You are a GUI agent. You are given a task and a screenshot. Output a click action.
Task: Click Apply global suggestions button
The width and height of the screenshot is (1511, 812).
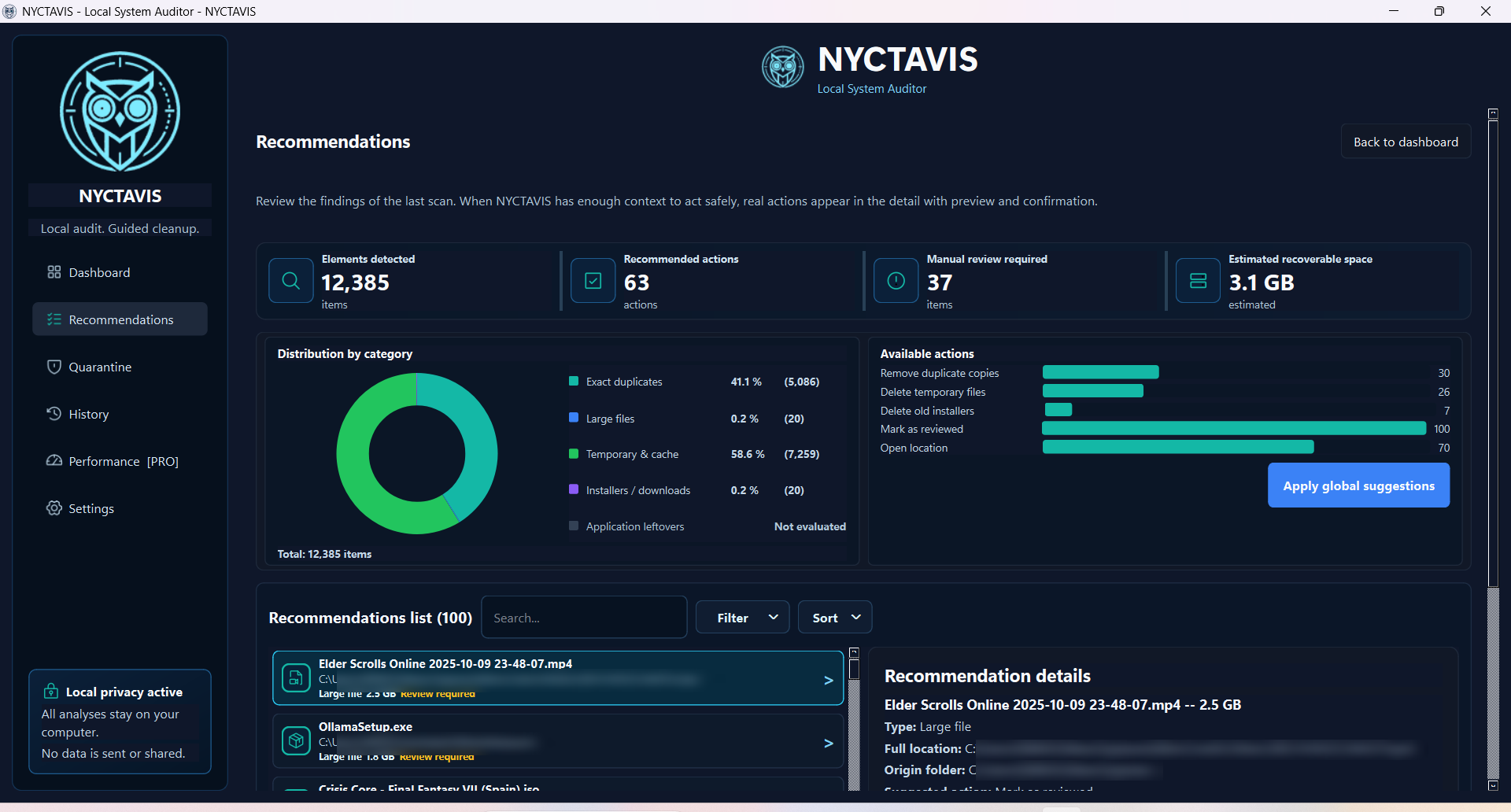point(1358,485)
